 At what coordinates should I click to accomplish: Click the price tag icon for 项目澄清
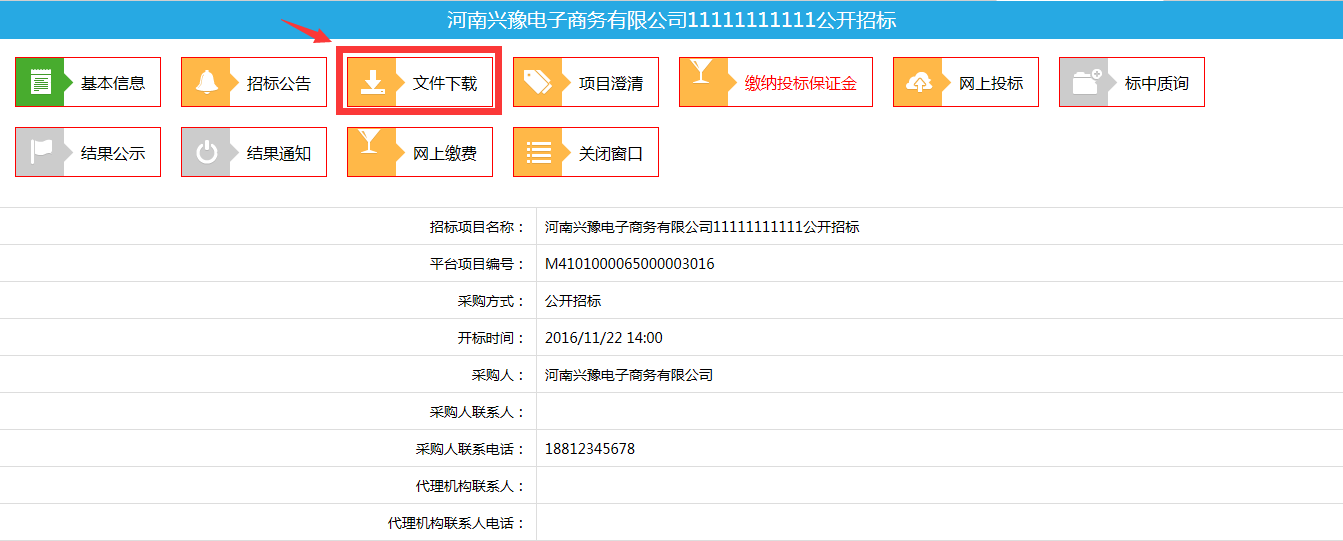click(538, 82)
